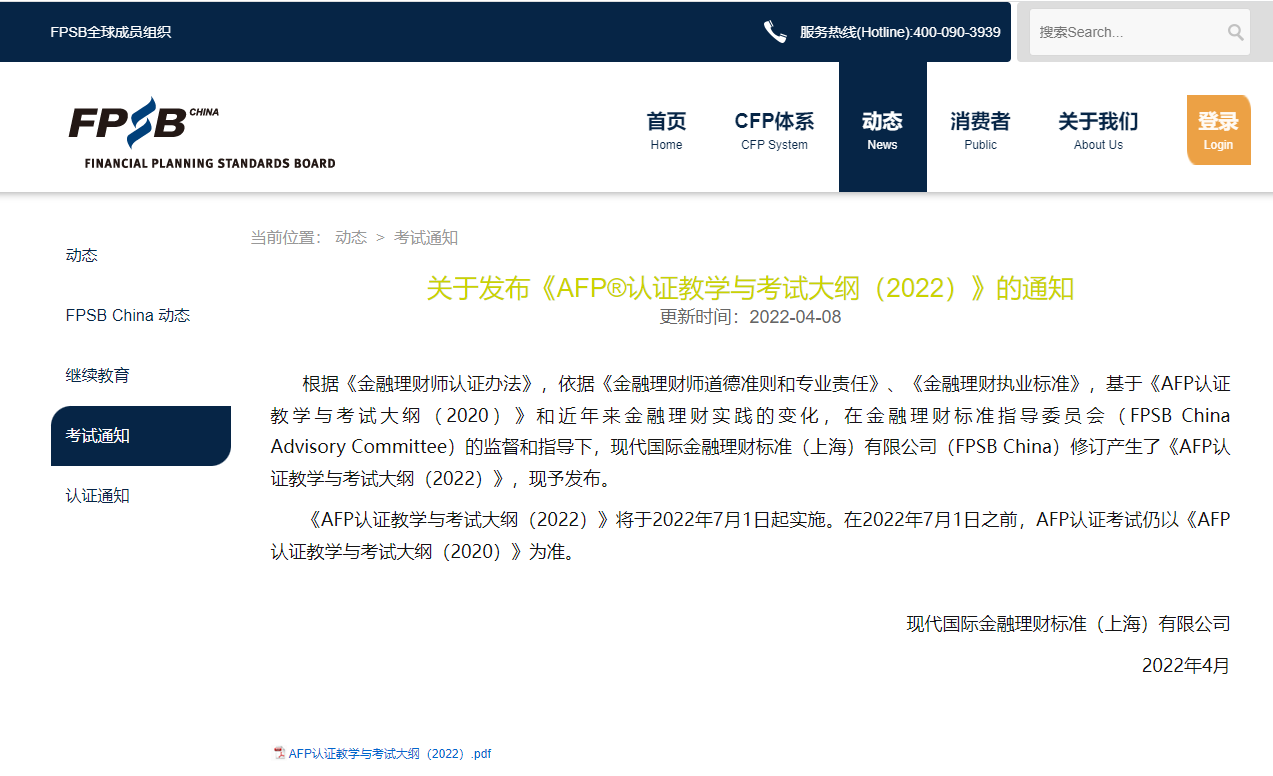The width and height of the screenshot is (1273, 776).
Task: Open the CFP体系 CFP System menu
Action: [x=774, y=130]
